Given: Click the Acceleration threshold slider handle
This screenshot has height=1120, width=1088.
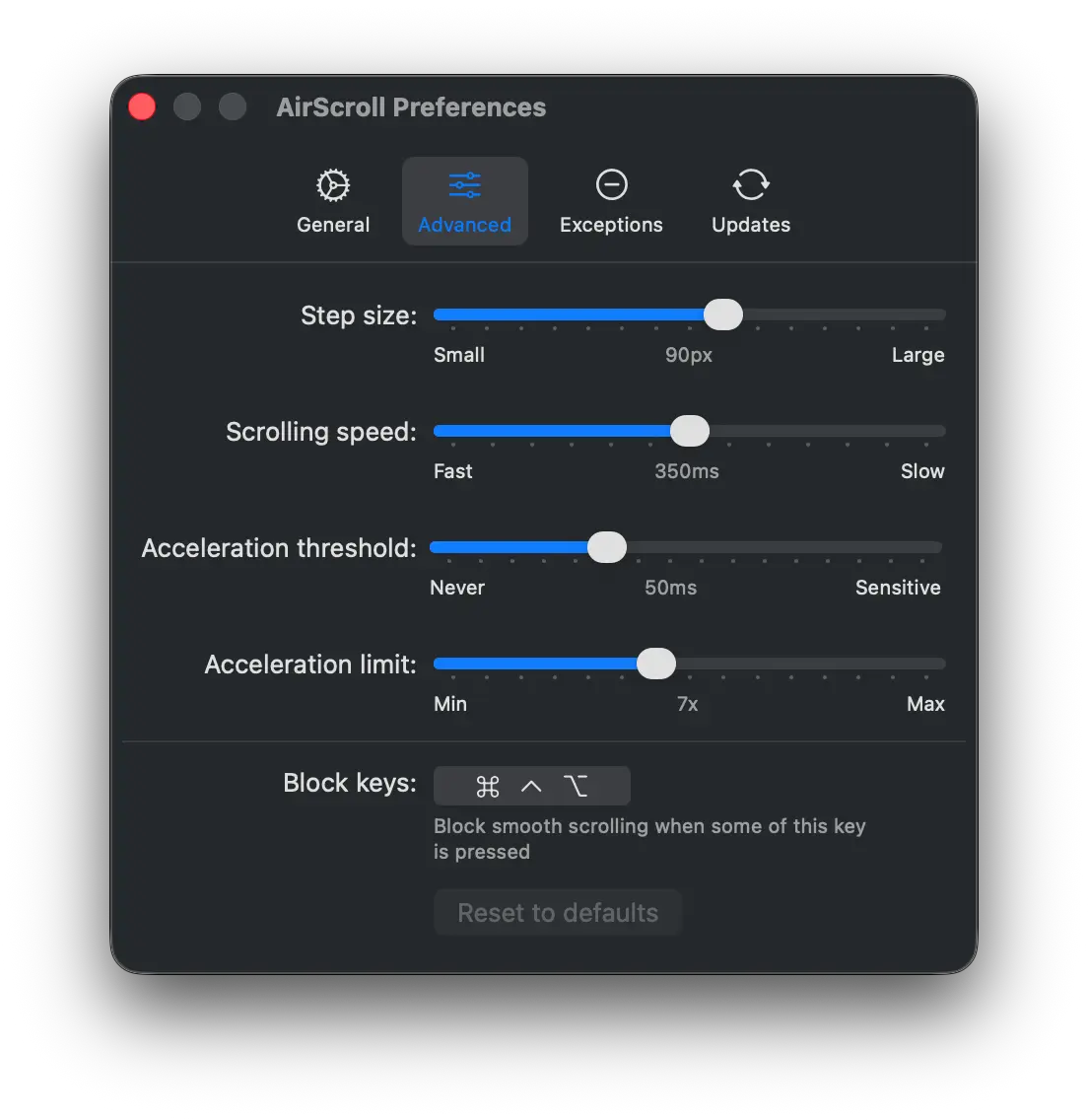Looking at the screenshot, I should 607,547.
